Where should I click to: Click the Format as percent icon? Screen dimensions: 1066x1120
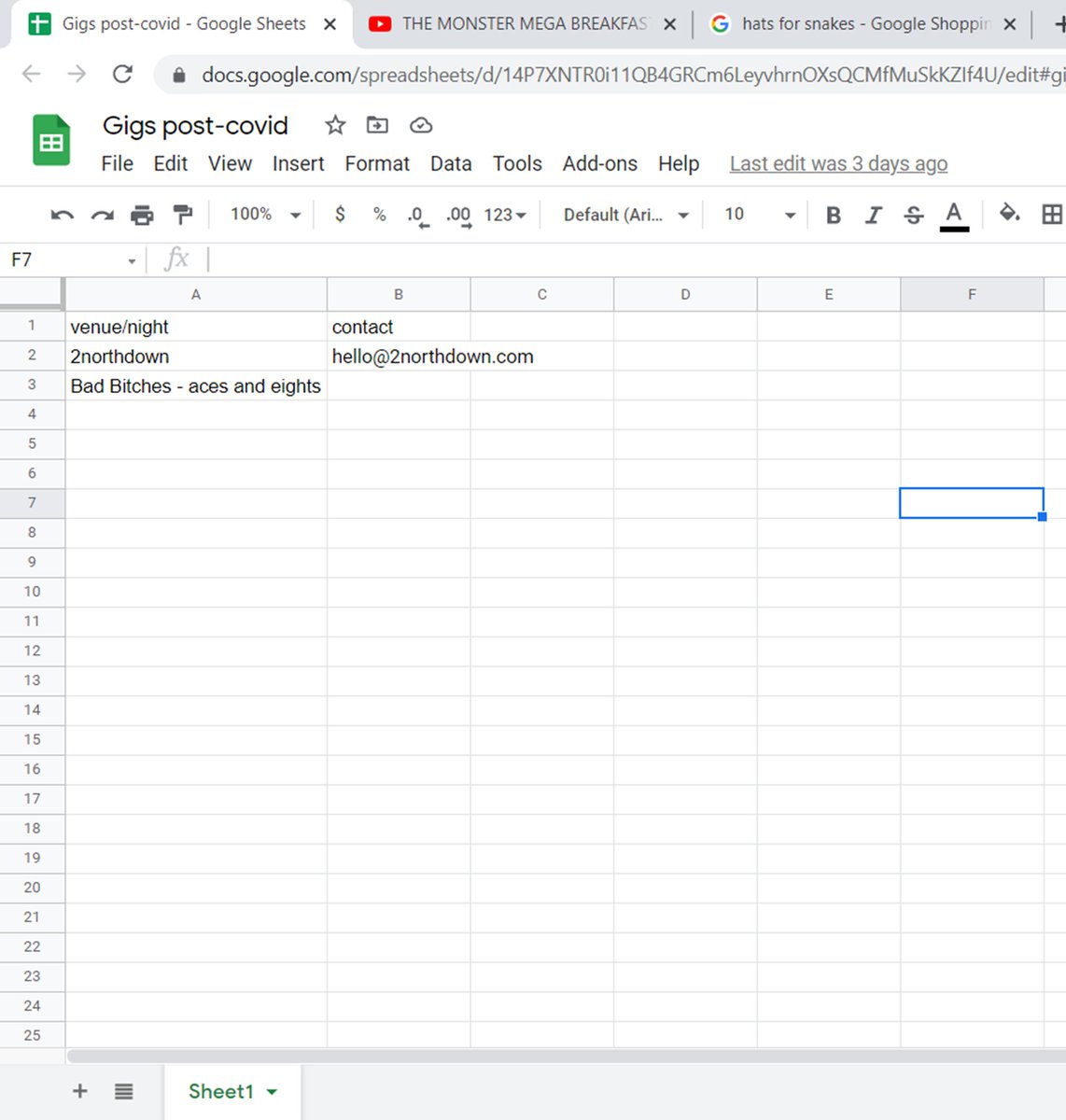coord(379,214)
